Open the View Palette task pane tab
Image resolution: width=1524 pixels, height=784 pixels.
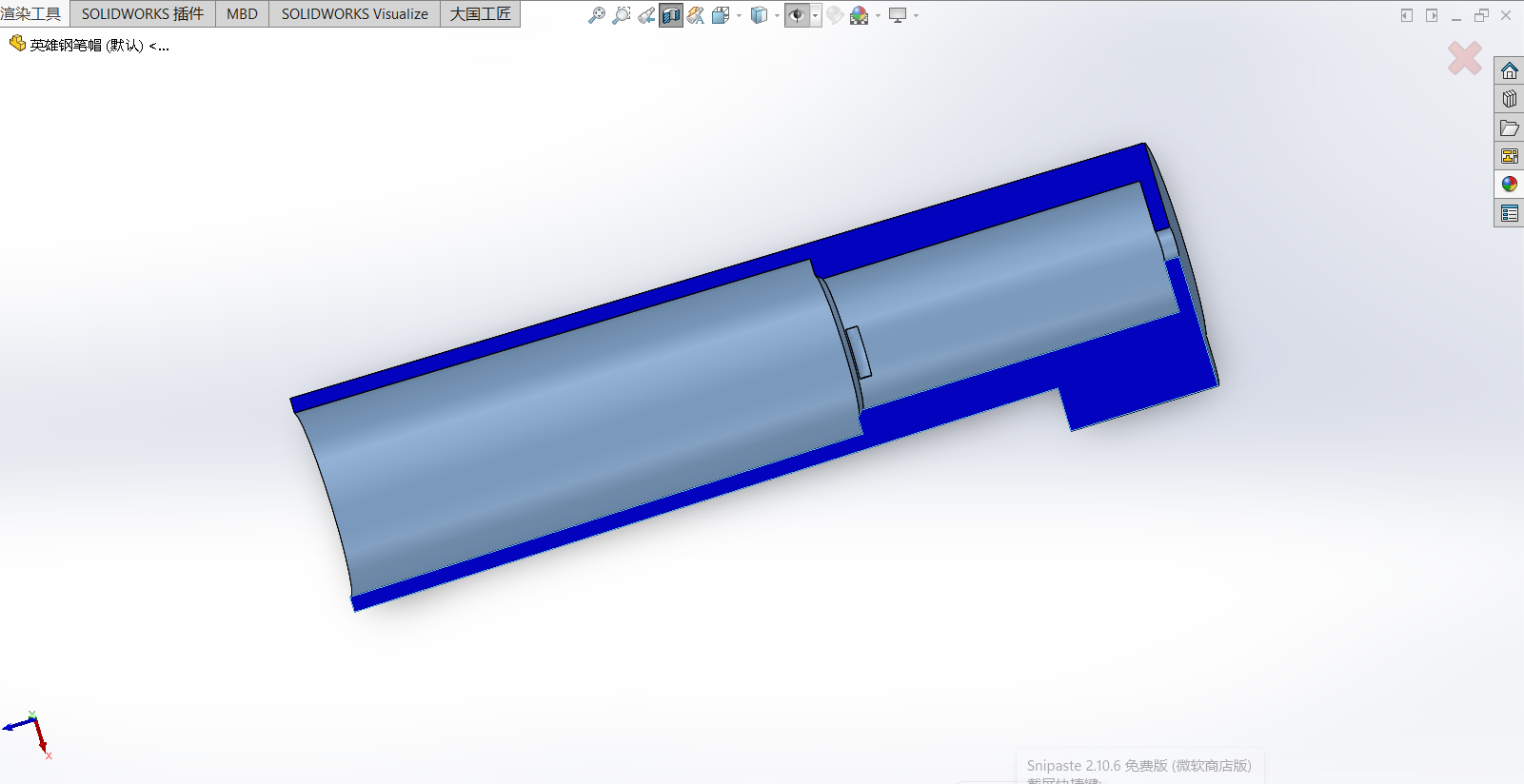click(x=1509, y=156)
